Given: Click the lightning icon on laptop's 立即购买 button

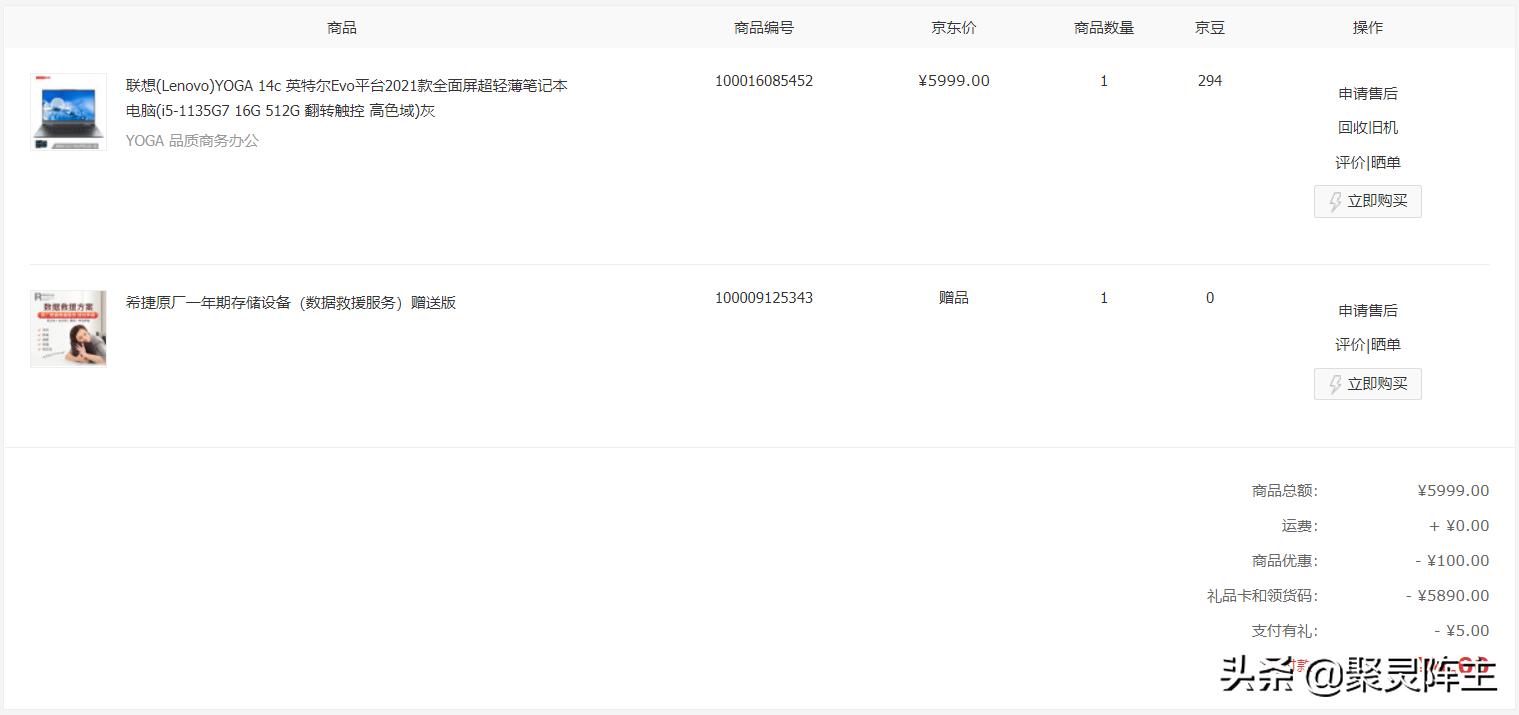Looking at the screenshot, I should tap(1336, 201).
